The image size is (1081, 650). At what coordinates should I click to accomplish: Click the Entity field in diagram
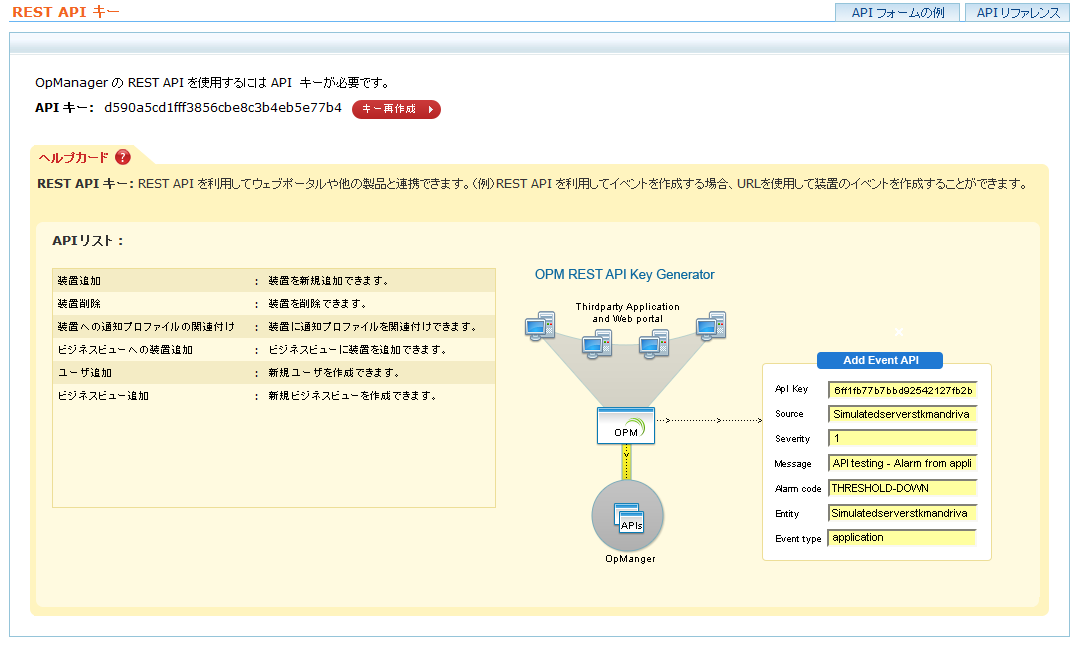click(902, 513)
